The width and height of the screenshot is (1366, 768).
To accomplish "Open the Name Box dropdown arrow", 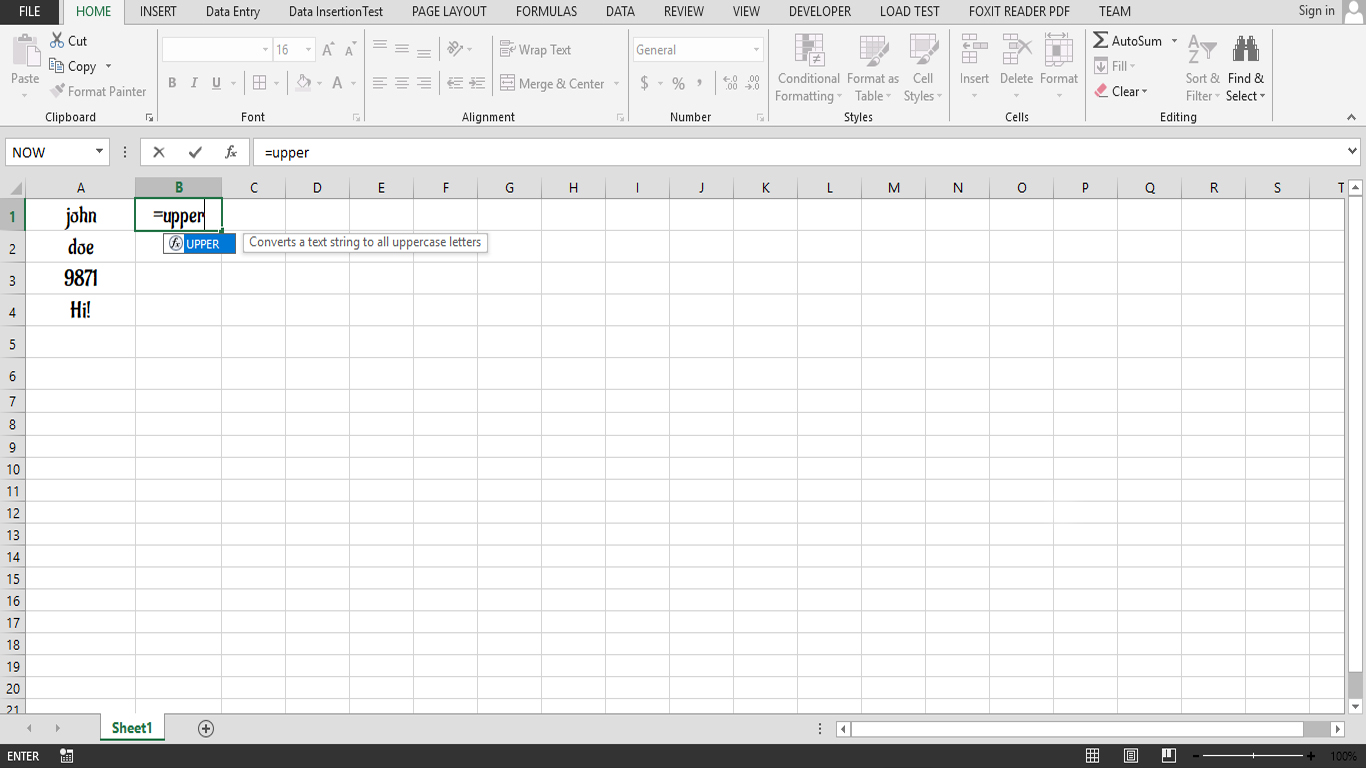I will [x=99, y=152].
